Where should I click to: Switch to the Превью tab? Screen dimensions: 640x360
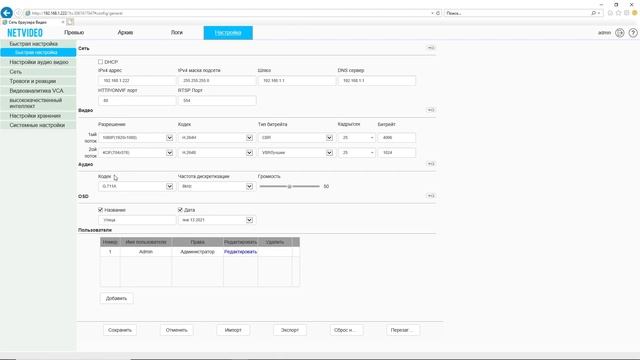point(74,33)
